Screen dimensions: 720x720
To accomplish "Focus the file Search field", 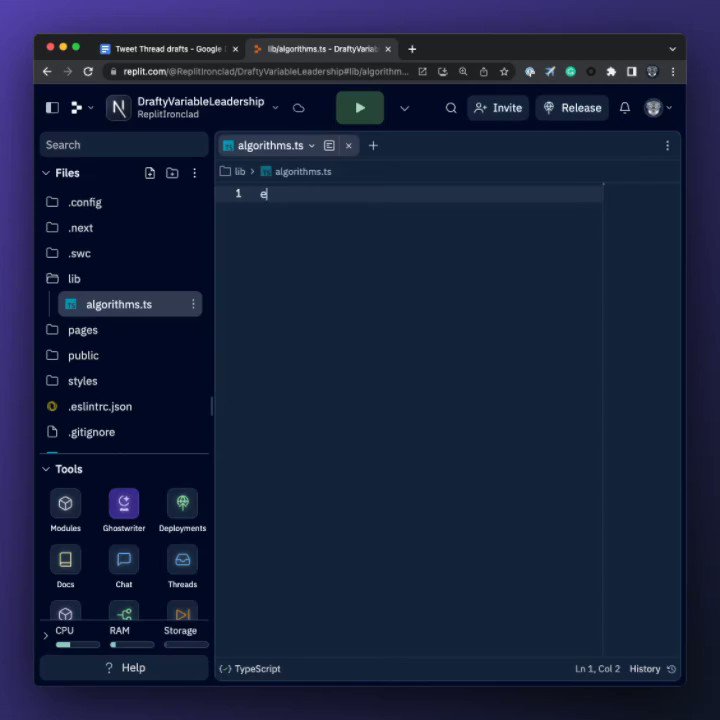I will pos(124,145).
